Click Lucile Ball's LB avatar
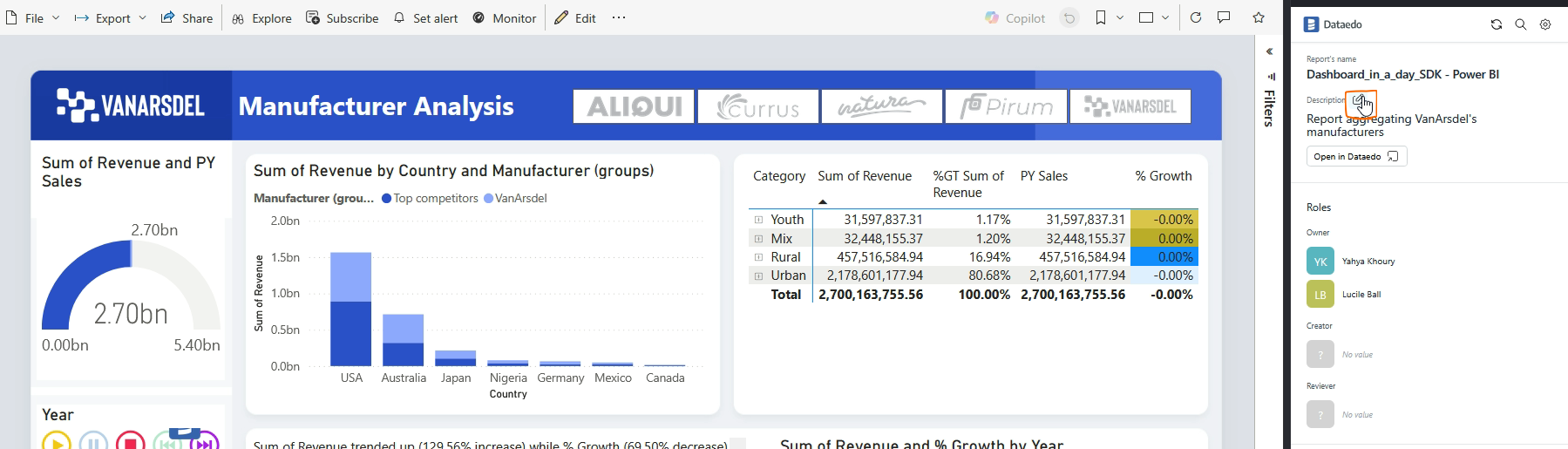 click(x=1320, y=295)
